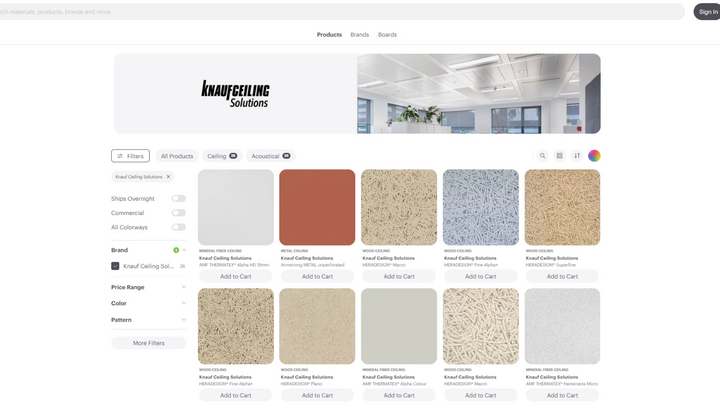This screenshot has height=405, width=720.
Task: Click the Sign In button
Action: [x=708, y=12]
